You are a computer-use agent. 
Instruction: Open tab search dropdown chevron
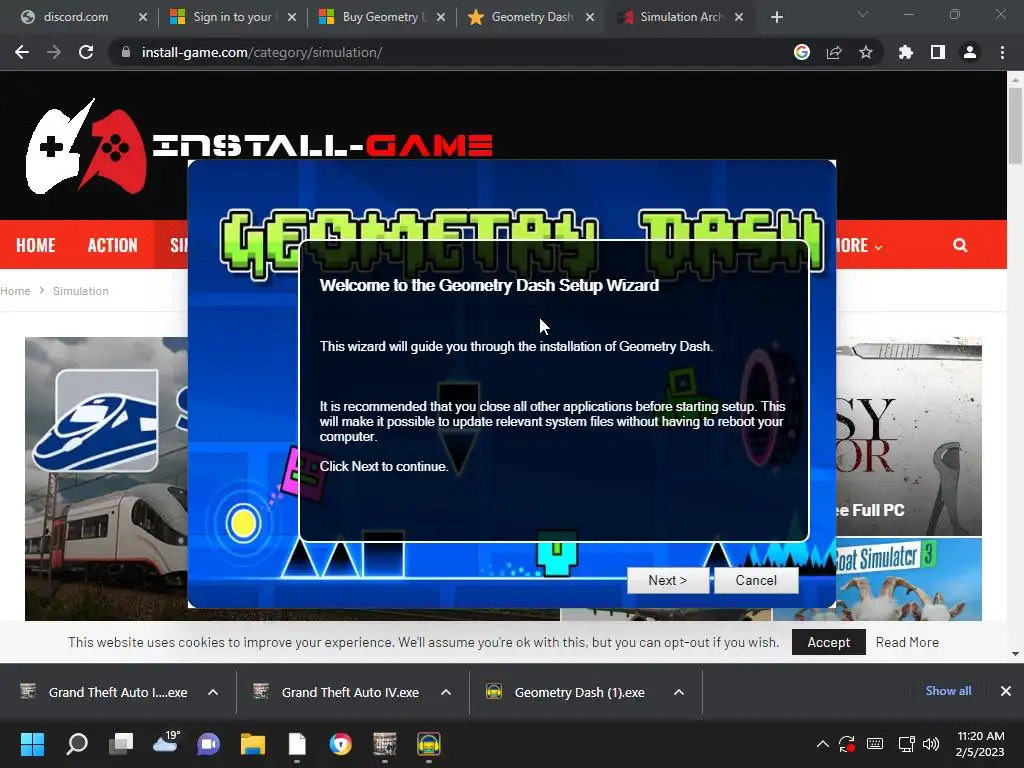pos(863,14)
